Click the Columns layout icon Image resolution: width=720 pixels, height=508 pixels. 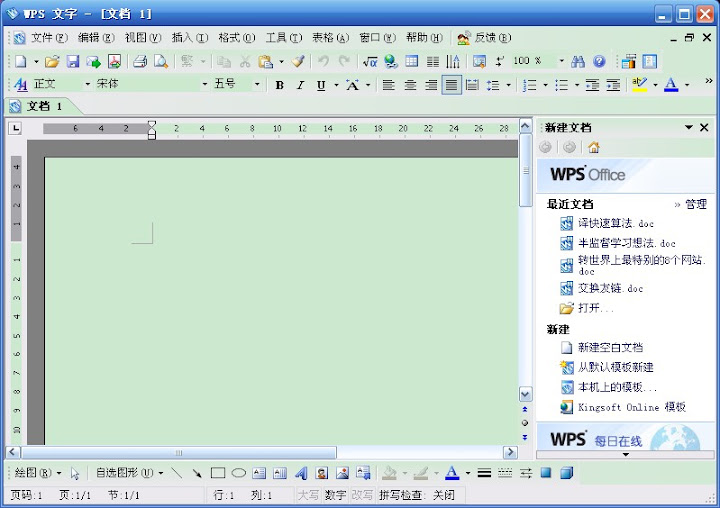click(x=433, y=61)
